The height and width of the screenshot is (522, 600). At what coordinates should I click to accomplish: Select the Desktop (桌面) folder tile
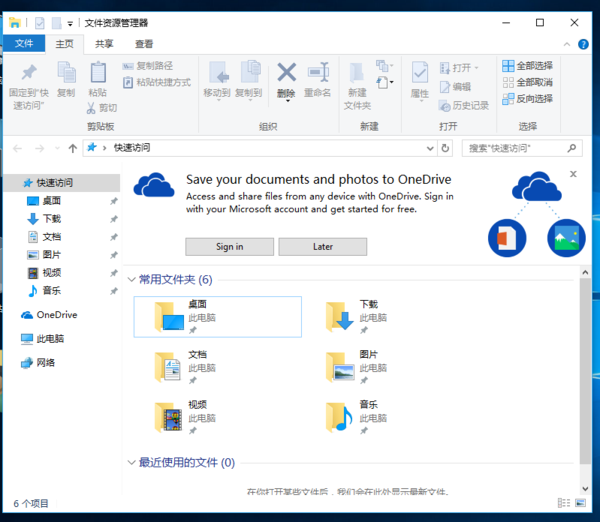pos(218,317)
